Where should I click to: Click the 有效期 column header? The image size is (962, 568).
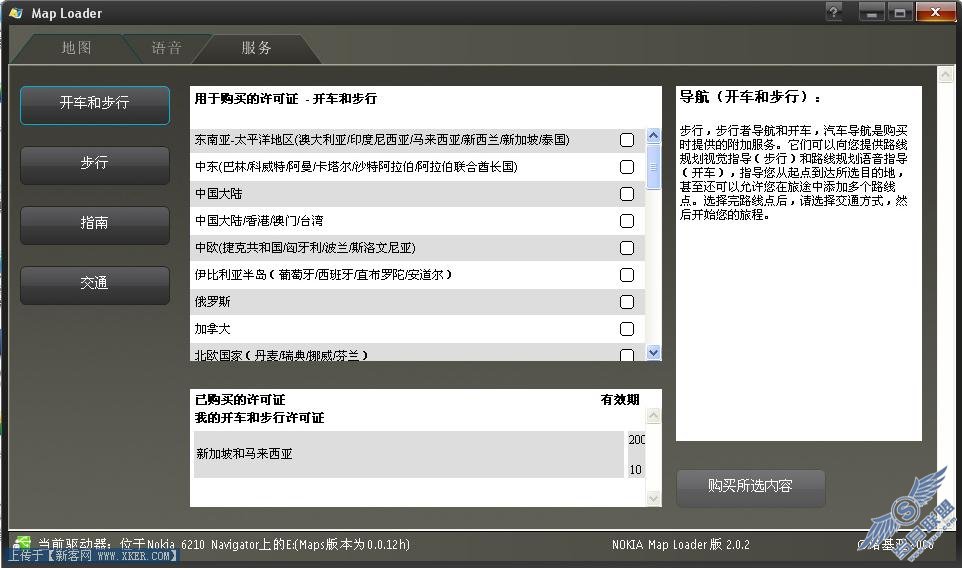620,400
